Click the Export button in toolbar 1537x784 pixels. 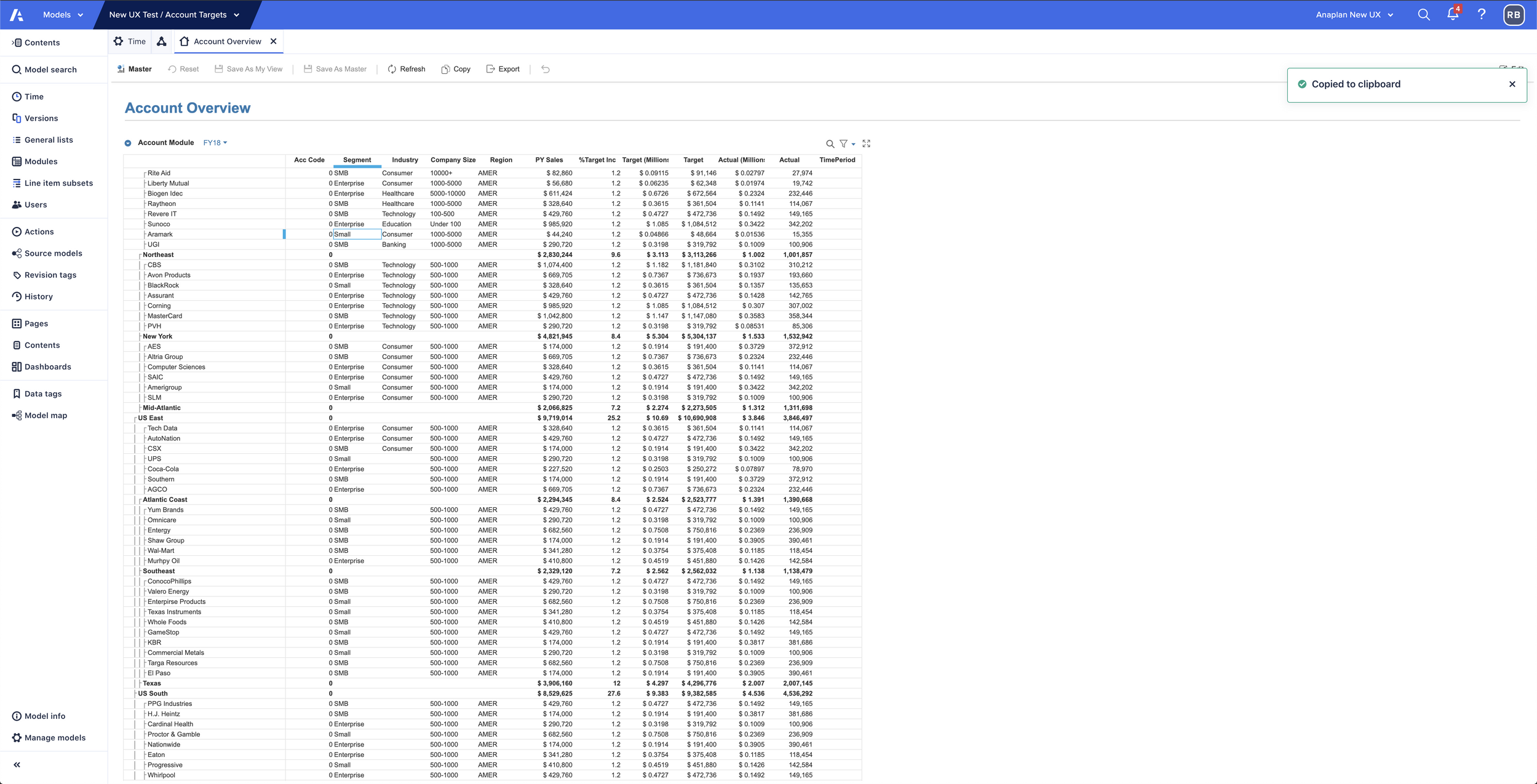tap(502, 69)
